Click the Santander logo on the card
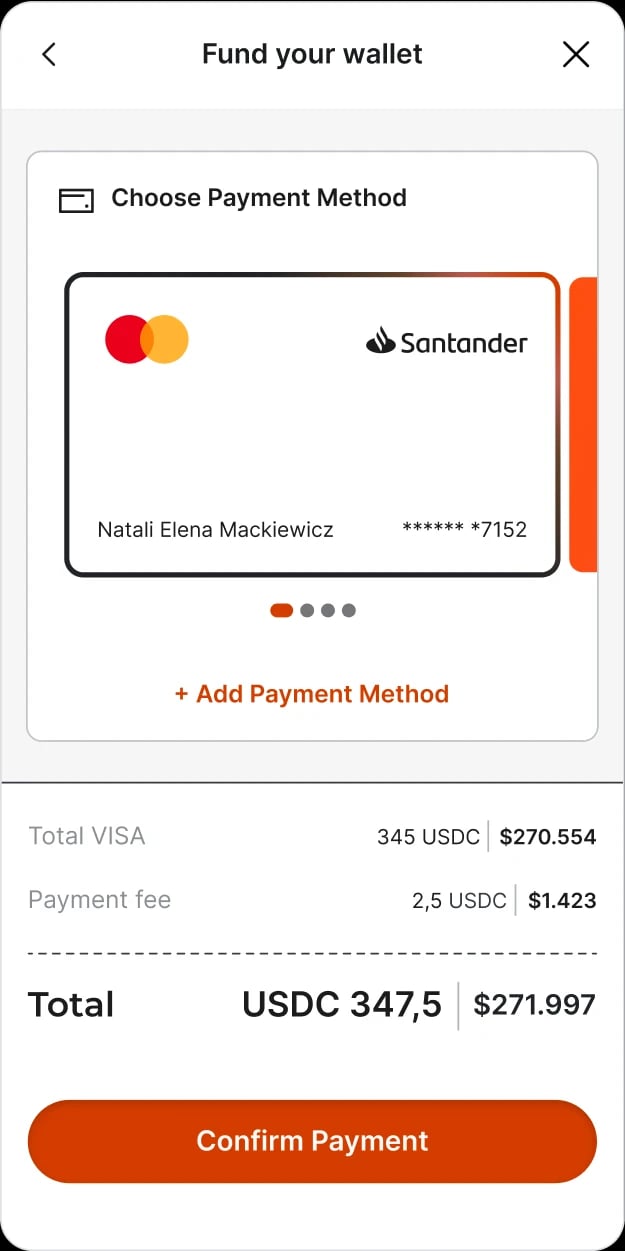Image resolution: width=625 pixels, height=1251 pixels. [447, 342]
